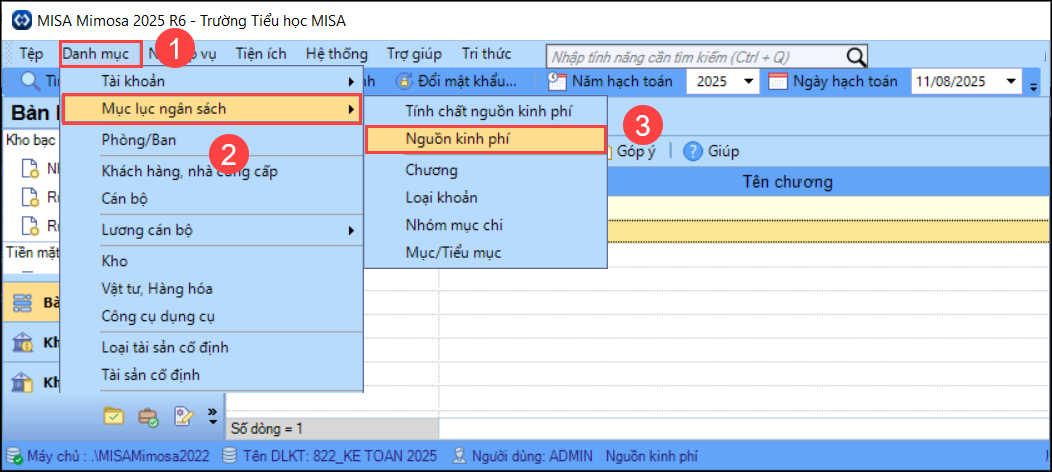Click the Đổi mật khẩu... toolbar button
This screenshot has width=1052, height=472.
(x=458, y=82)
